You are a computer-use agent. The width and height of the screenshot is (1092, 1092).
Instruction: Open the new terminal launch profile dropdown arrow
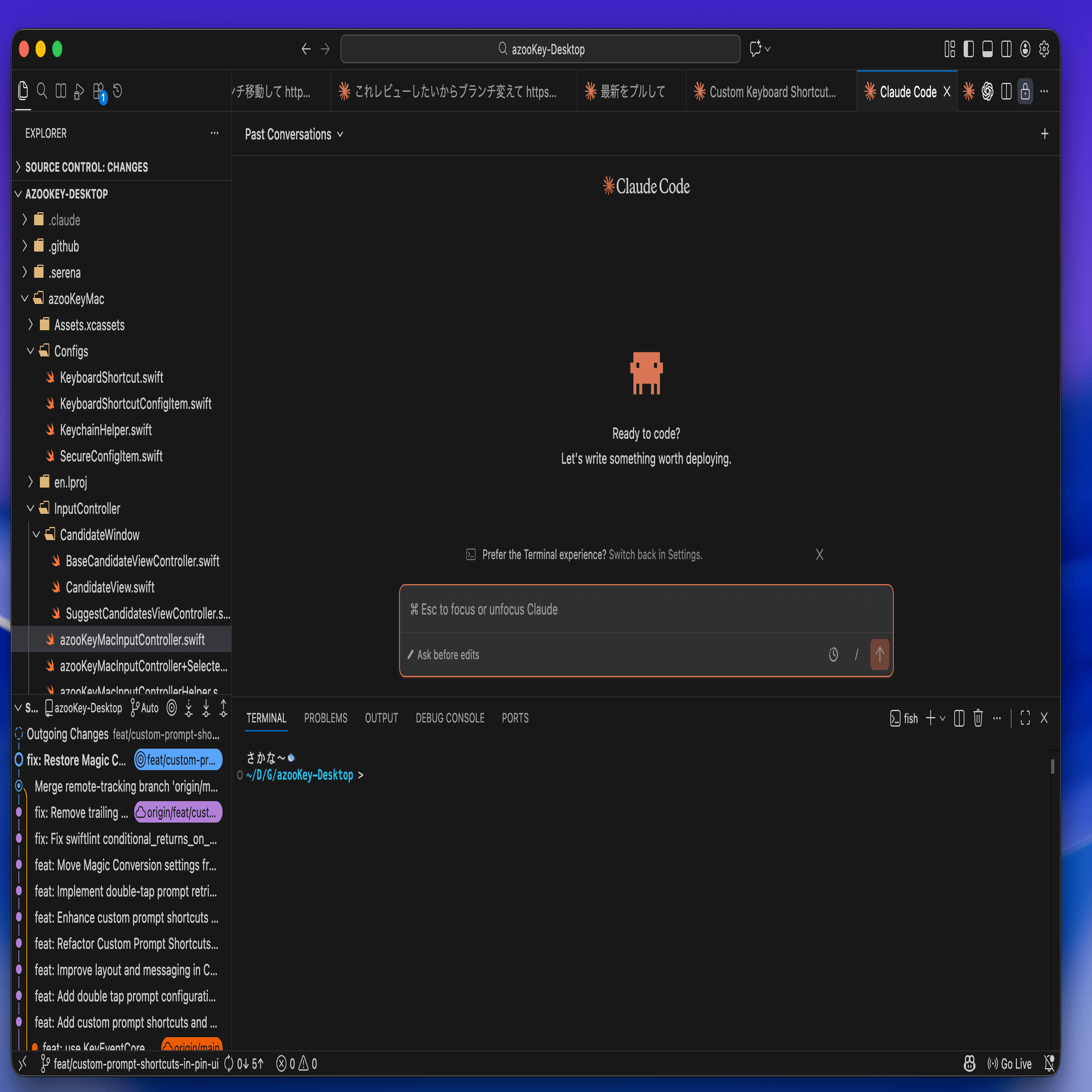click(942, 718)
